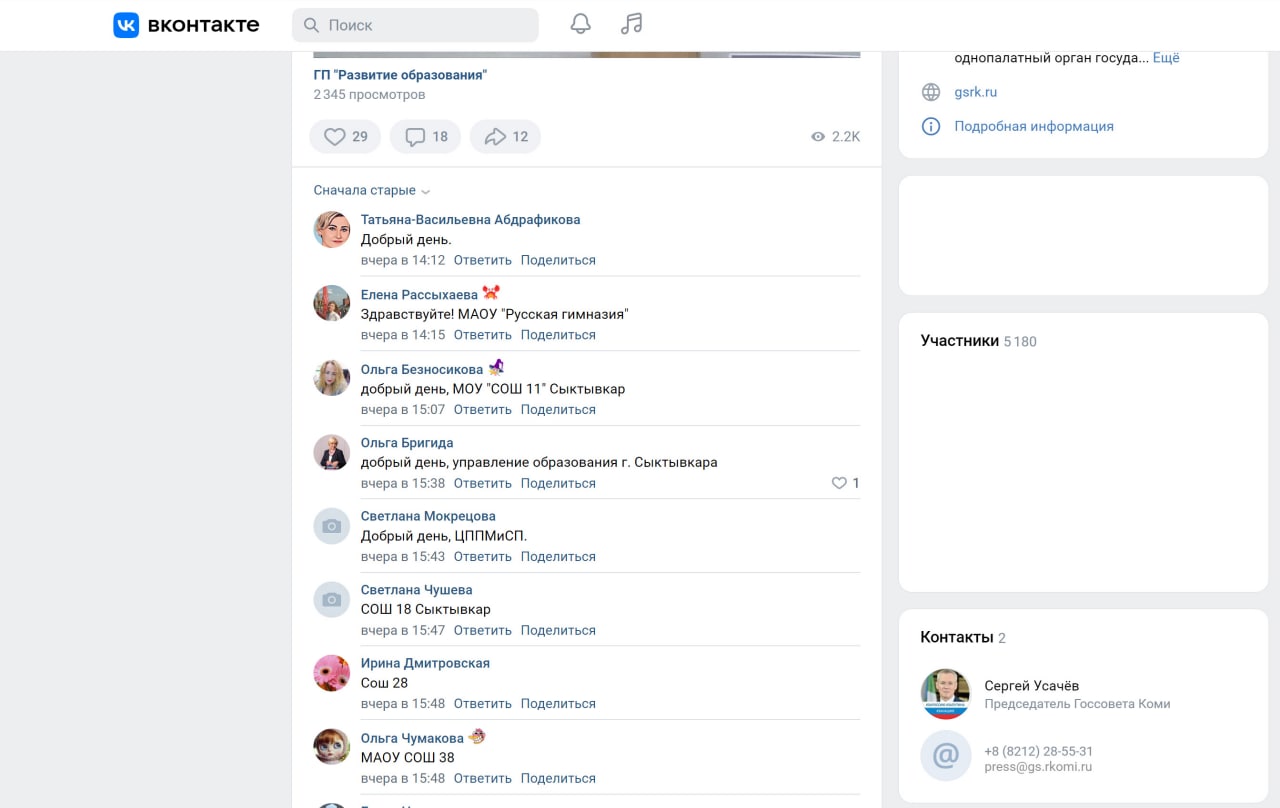Open Ирина Дмитровская's profile name

(425, 663)
